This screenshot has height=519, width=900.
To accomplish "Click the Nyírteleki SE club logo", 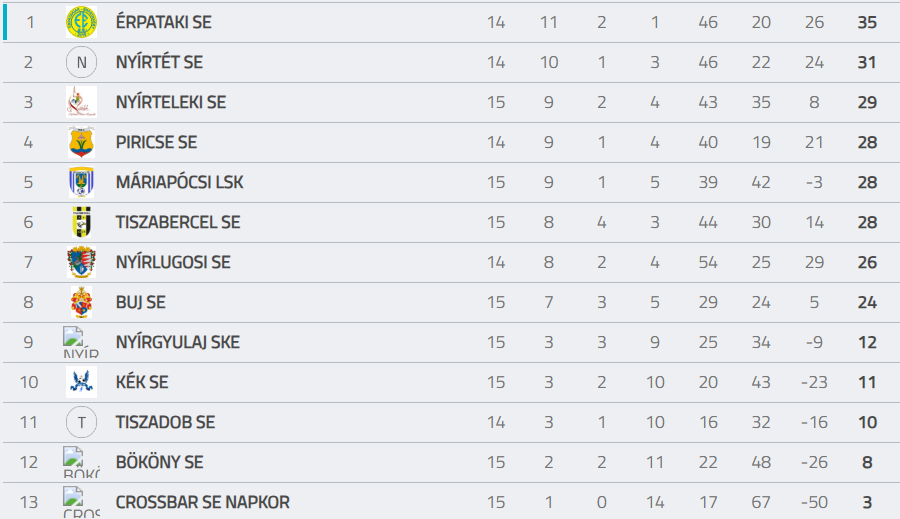I will [x=82, y=102].
